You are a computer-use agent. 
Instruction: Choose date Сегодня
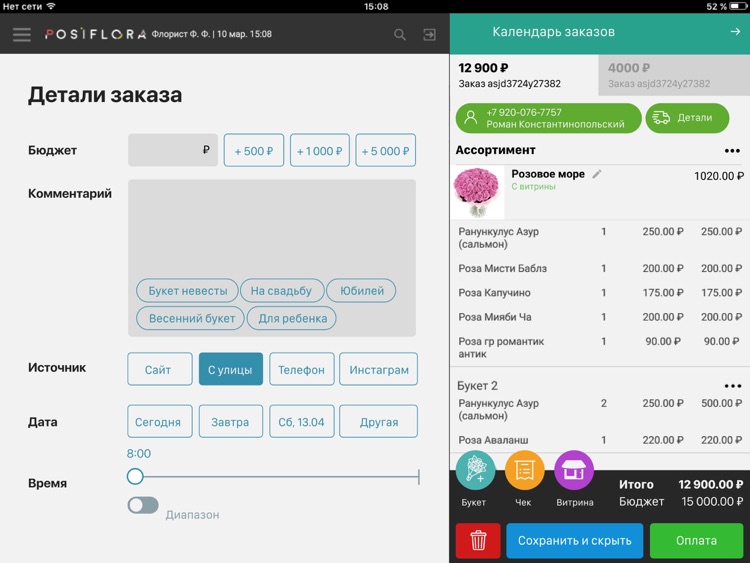click(x=160, y=421)
